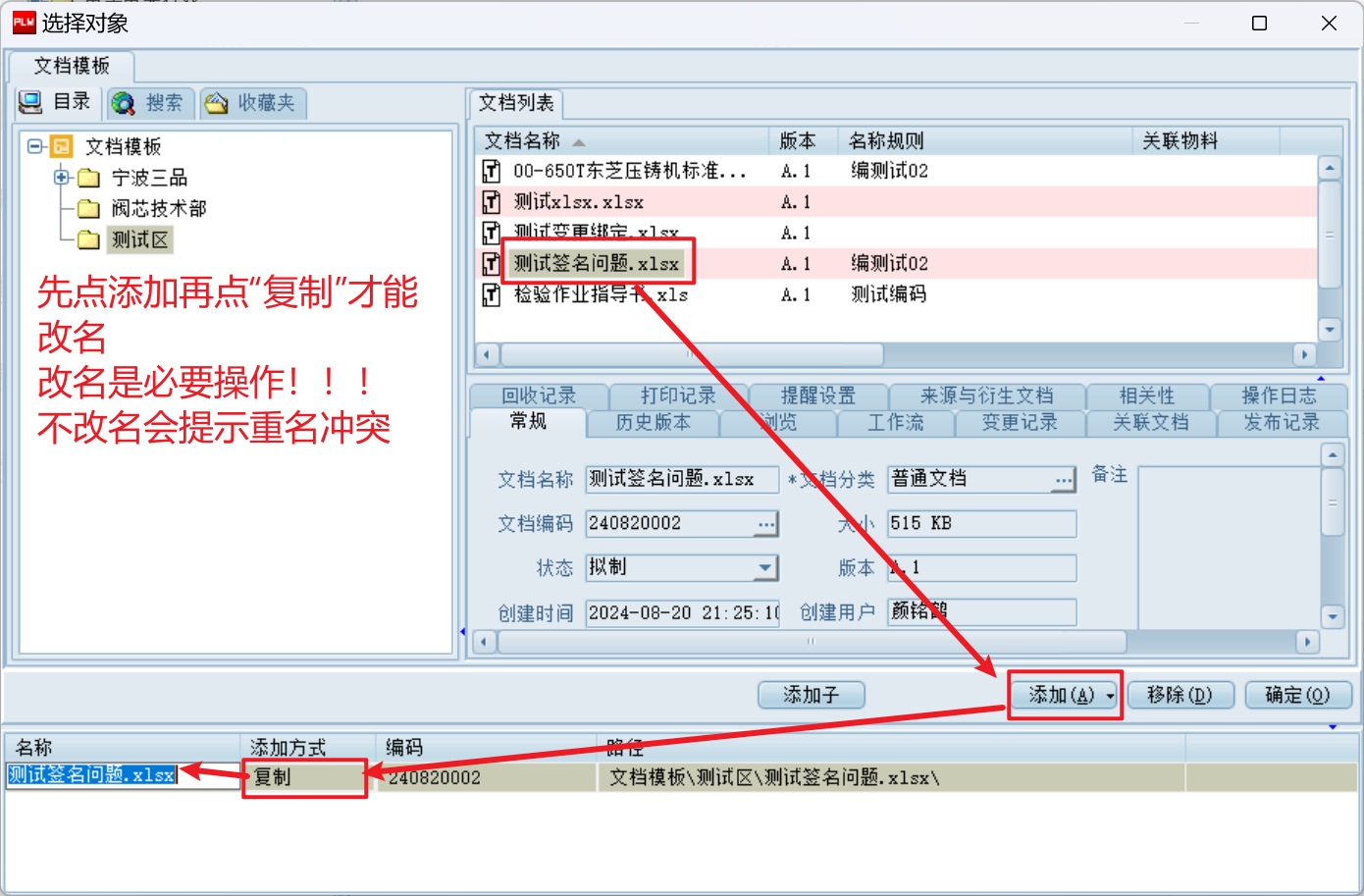Click the 阀芯技术部 folder icon
Screen dimensions: 1364x896
click(88, 208)
